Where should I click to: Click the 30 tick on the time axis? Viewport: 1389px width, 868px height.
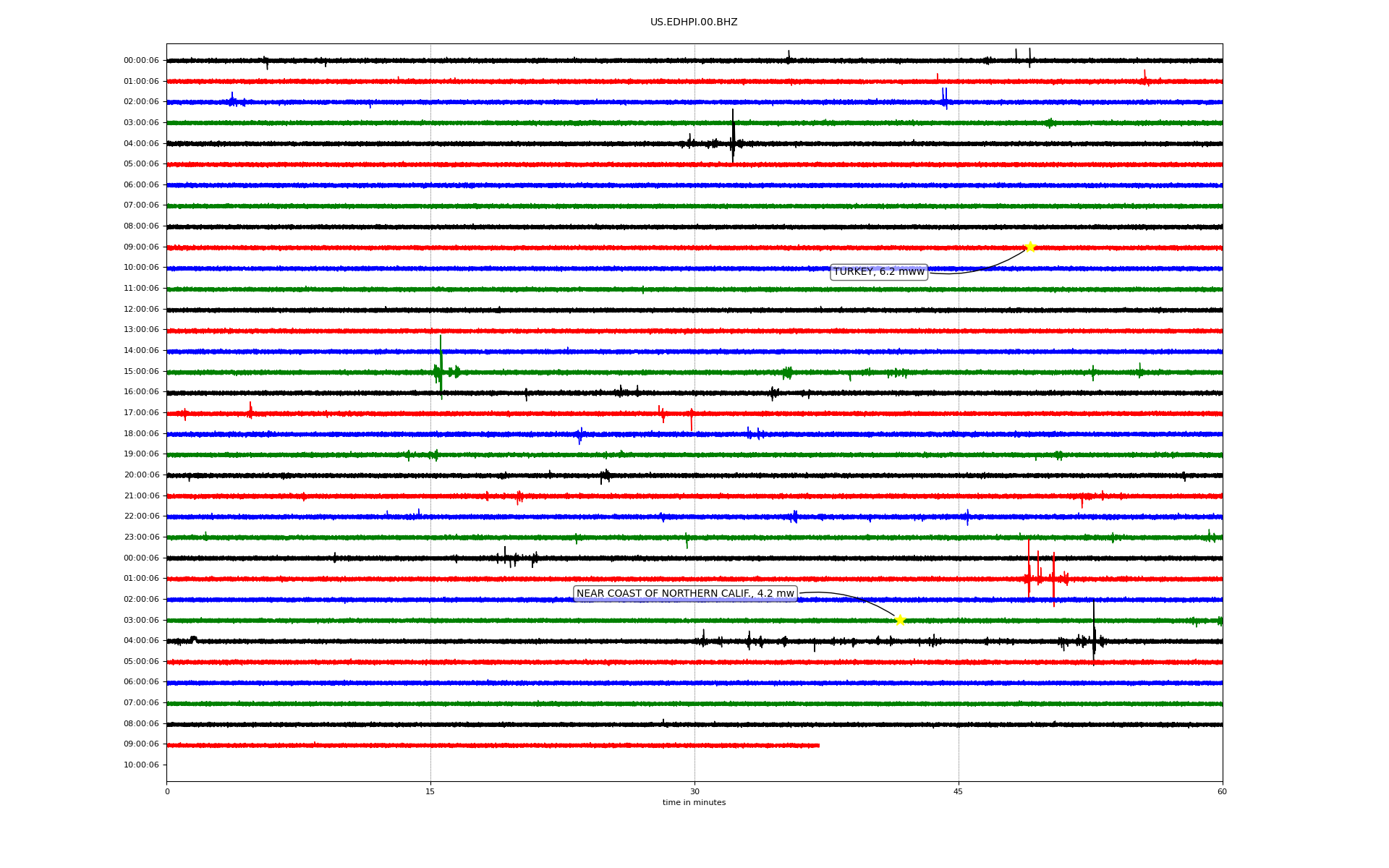coord(694,791)
